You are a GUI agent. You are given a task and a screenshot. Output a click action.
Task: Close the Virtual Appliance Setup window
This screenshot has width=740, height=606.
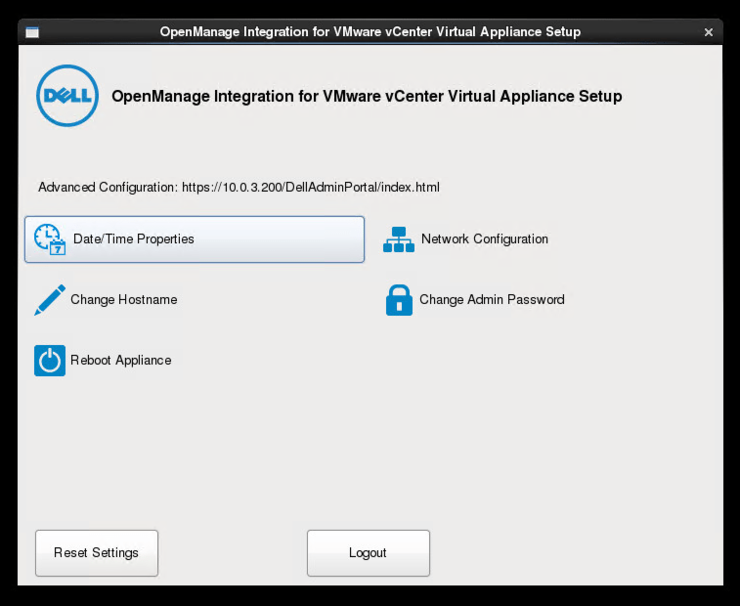coord(708,32)
